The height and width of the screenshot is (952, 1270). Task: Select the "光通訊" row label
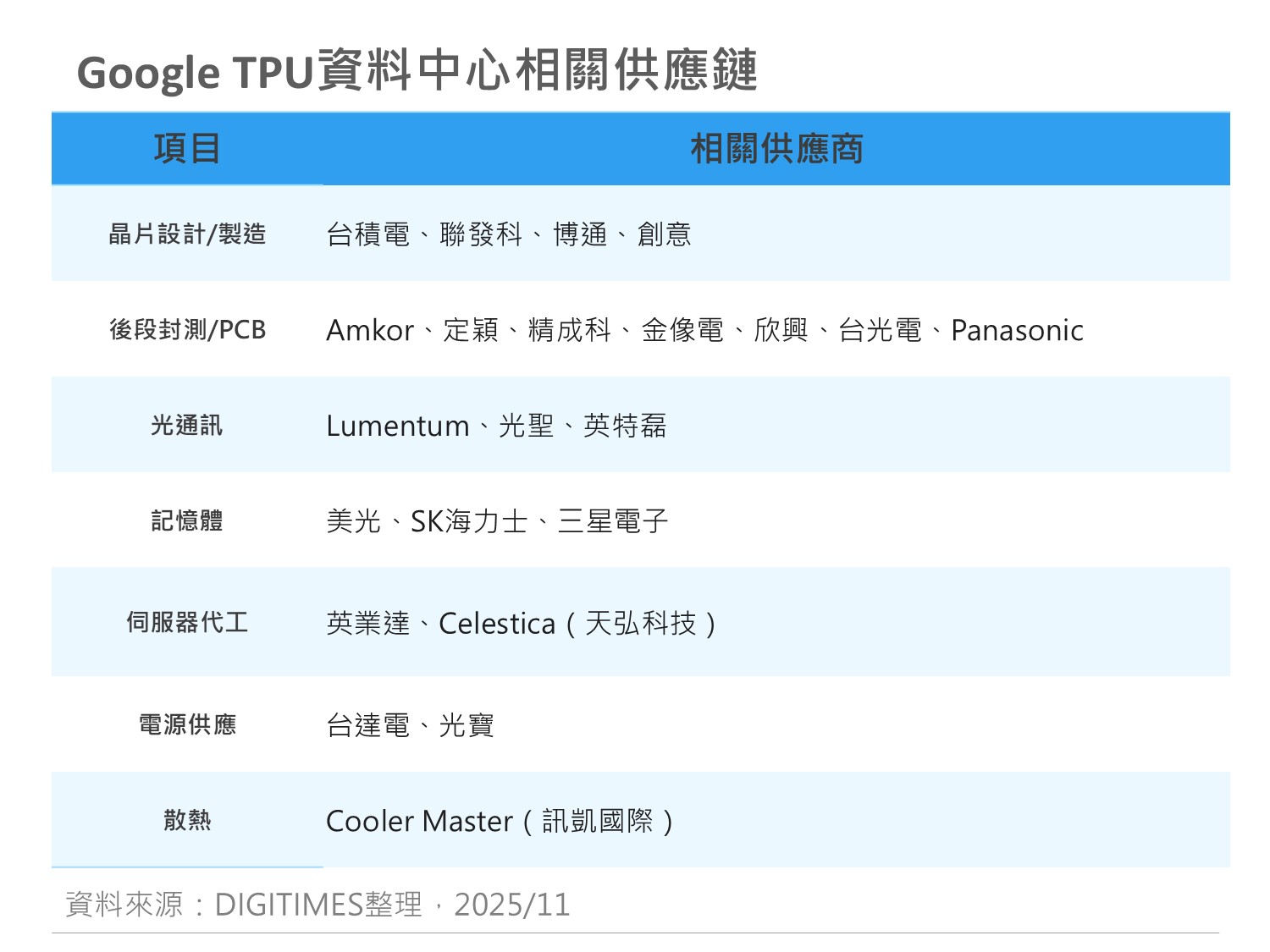(x=187, y=425)
